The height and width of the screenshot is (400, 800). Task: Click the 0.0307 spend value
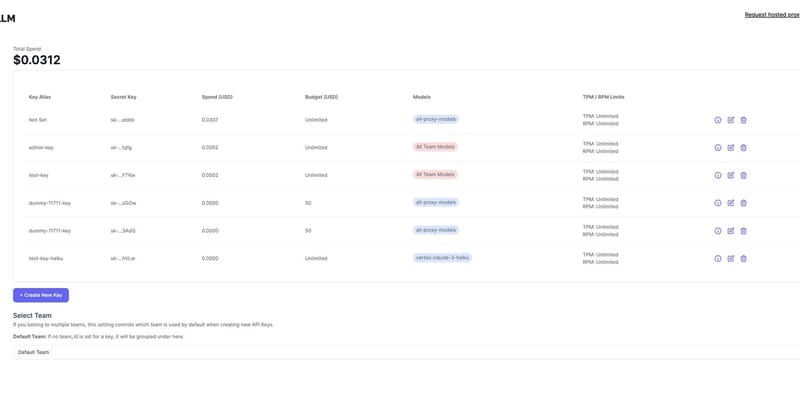pos(210,120)
